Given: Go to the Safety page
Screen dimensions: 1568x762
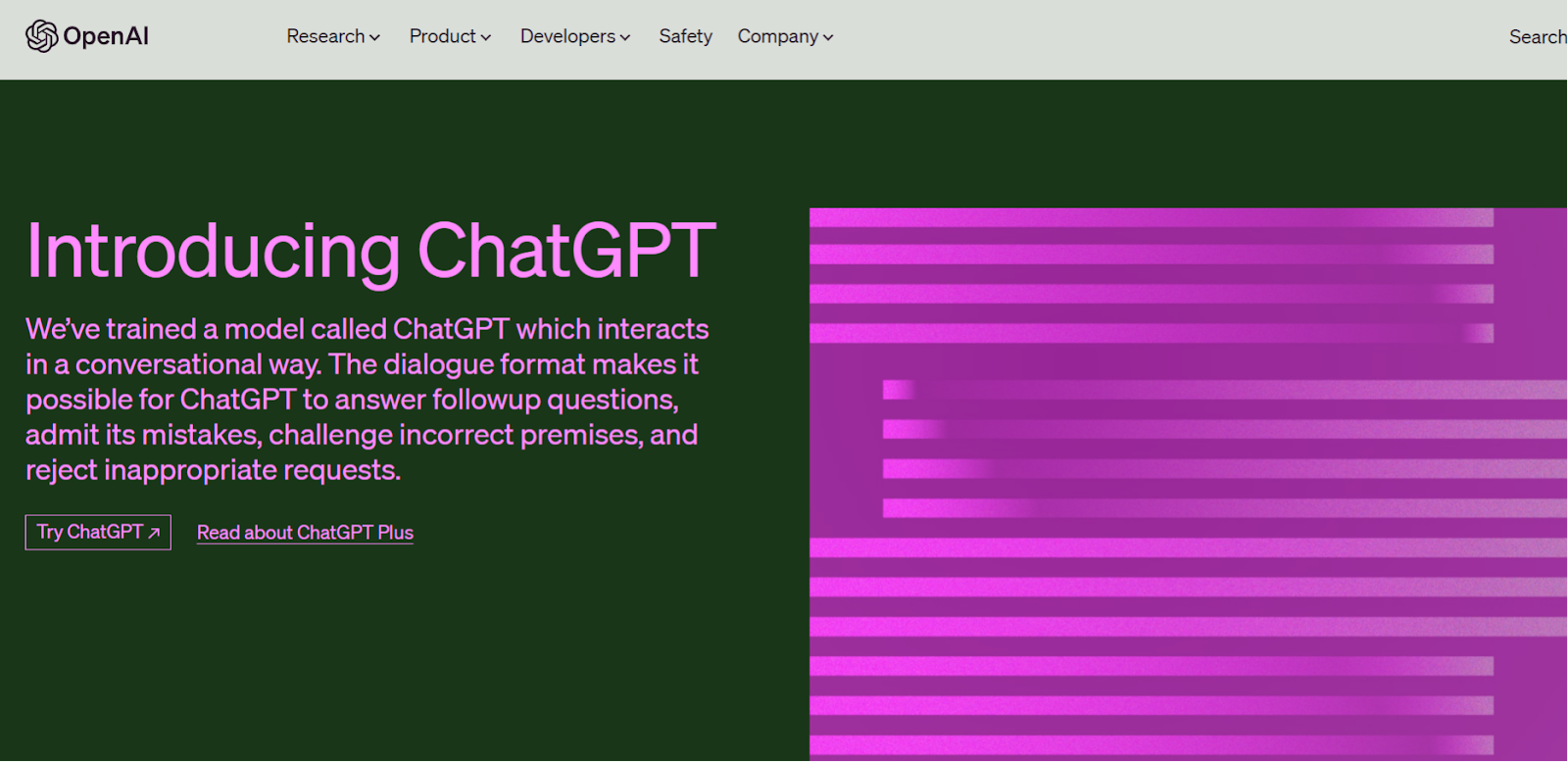Looking at the screenshot, I should point(685,36).
